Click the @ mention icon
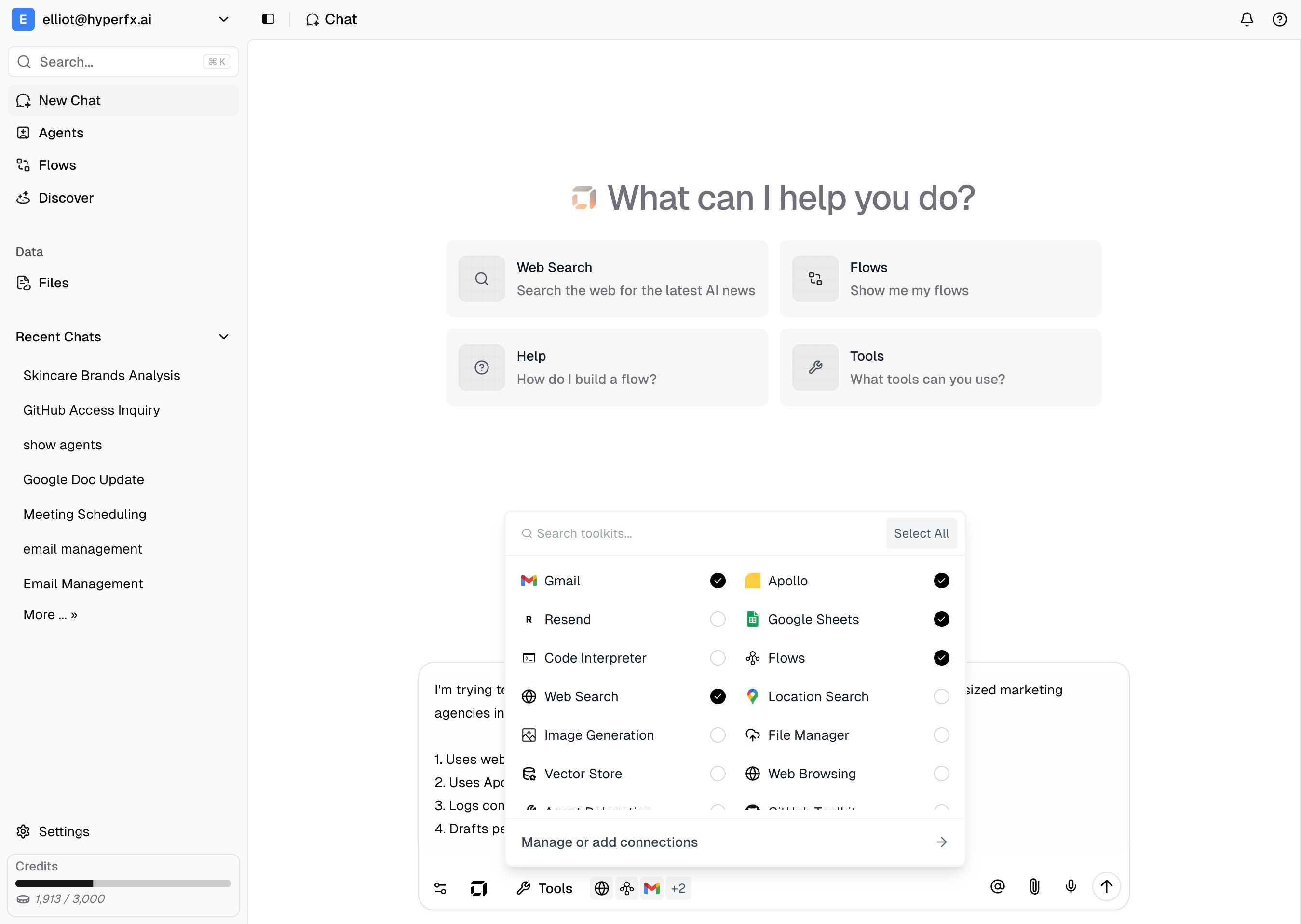This screenshot has height=924, width=1301. (x=997, y=886)
